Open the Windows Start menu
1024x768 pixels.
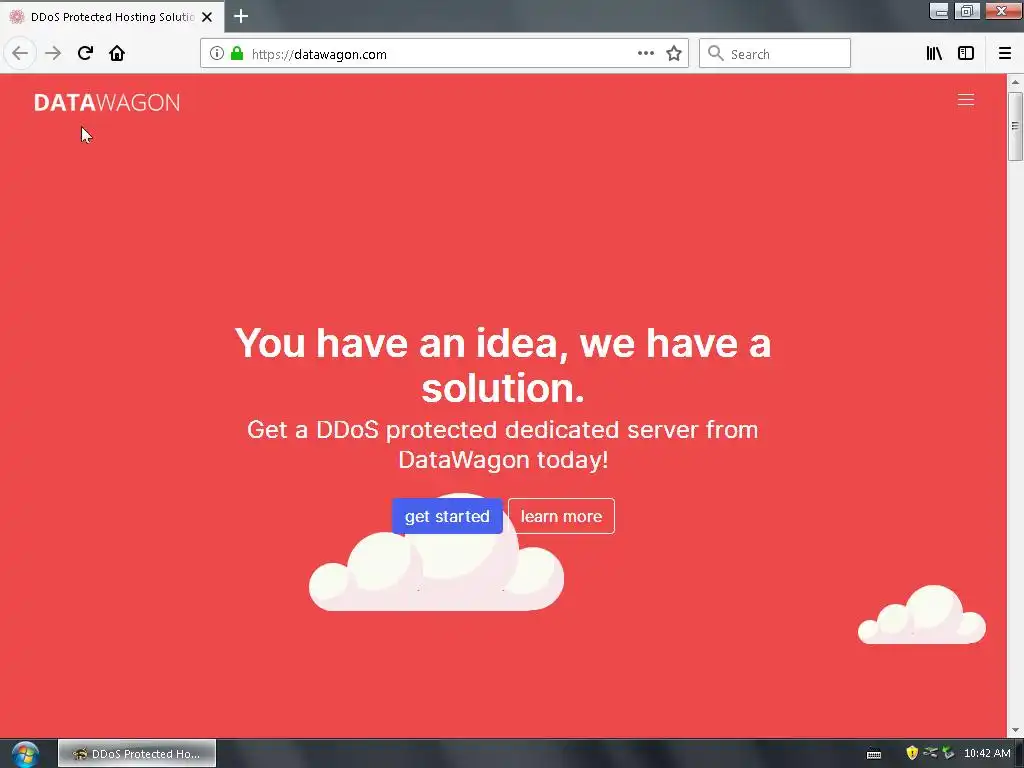coord(25,754)
